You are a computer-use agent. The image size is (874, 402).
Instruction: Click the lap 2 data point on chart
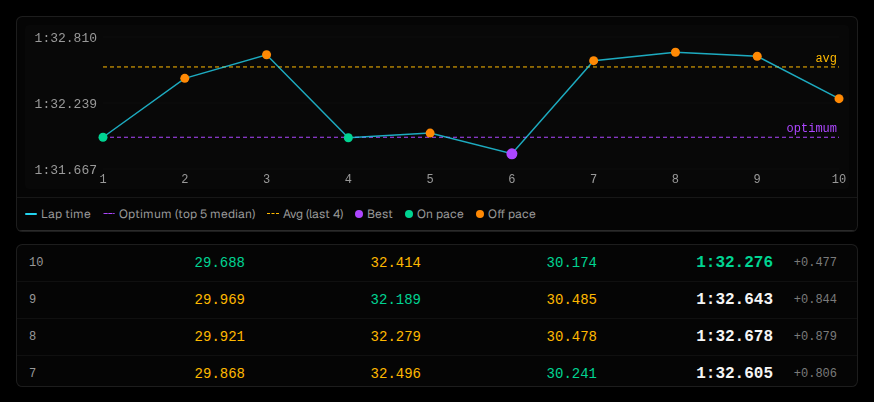click(184, 78)
